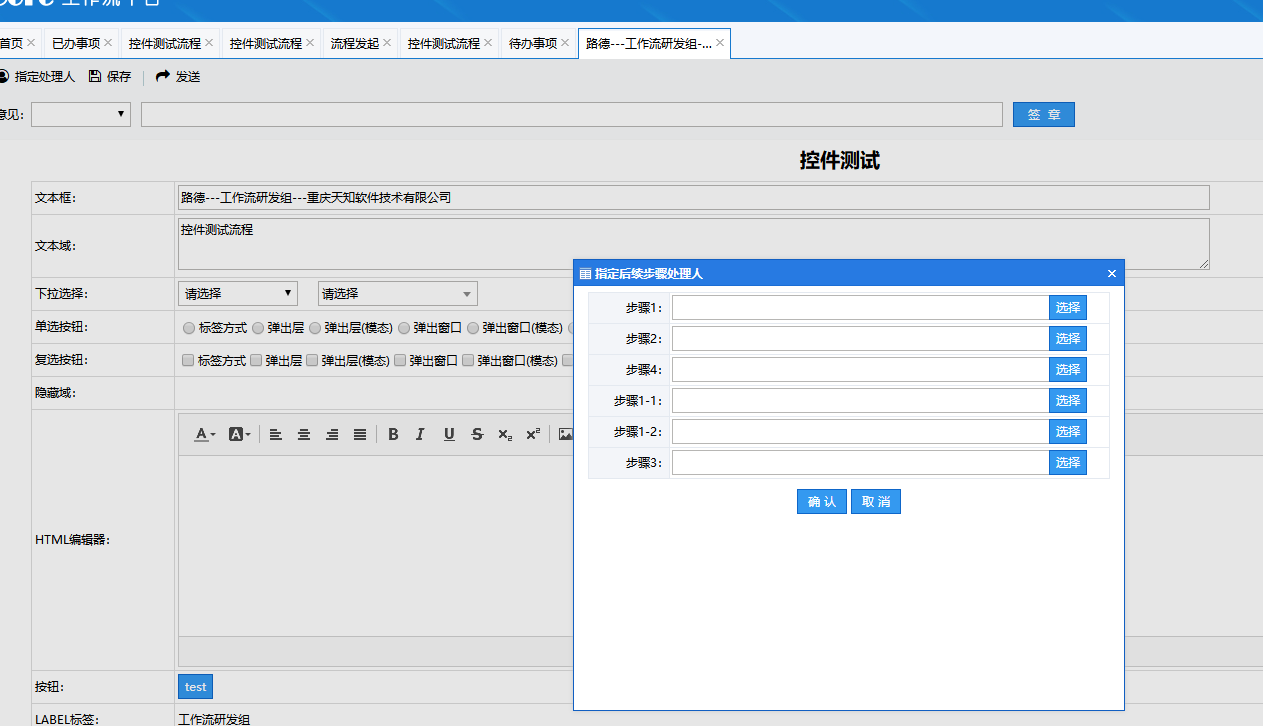Check the 弹出层 checkbox

256,361
